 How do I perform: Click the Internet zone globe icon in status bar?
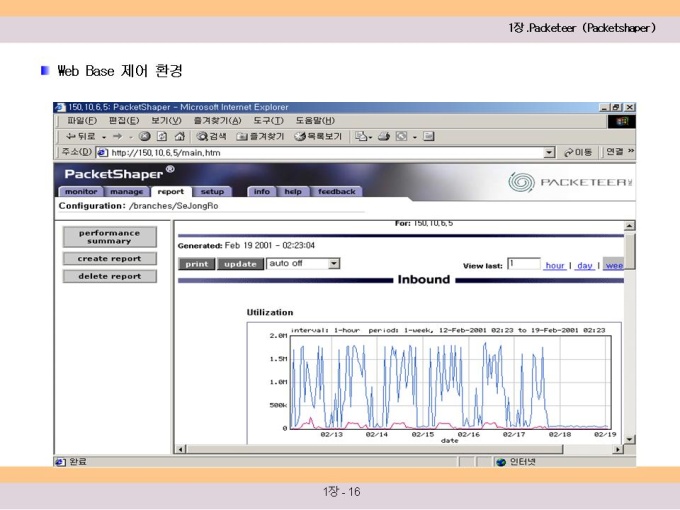coord(501,462)
